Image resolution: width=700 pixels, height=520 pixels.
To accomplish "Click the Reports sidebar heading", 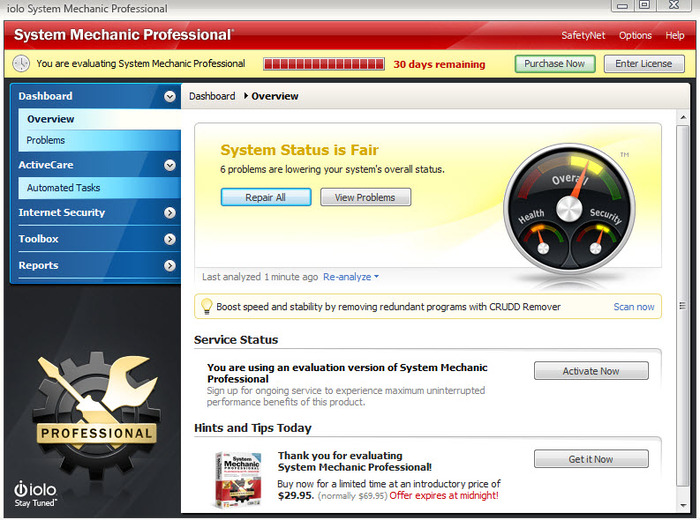I will pos(38,266).
